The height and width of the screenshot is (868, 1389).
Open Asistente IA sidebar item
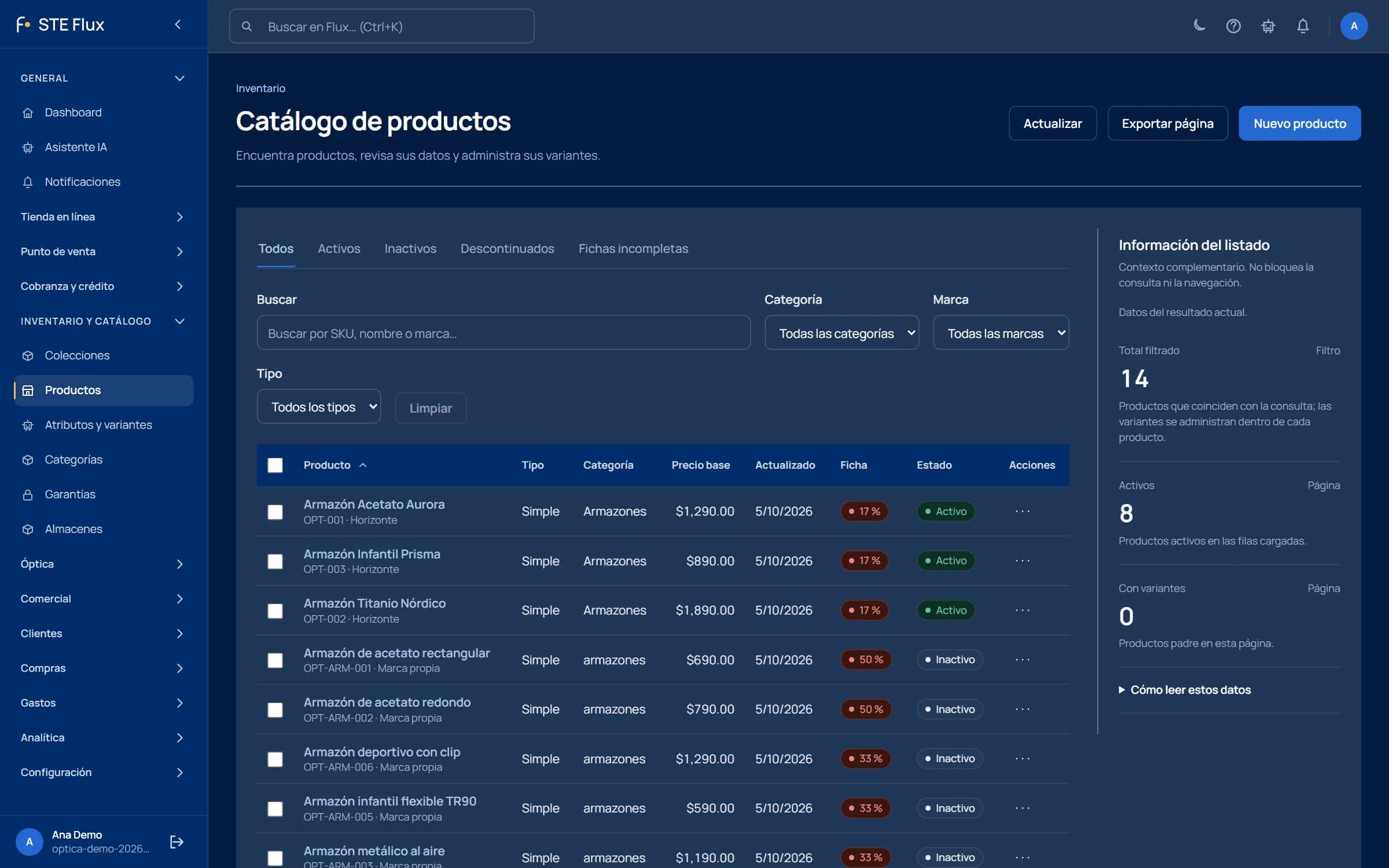[104, 147]
